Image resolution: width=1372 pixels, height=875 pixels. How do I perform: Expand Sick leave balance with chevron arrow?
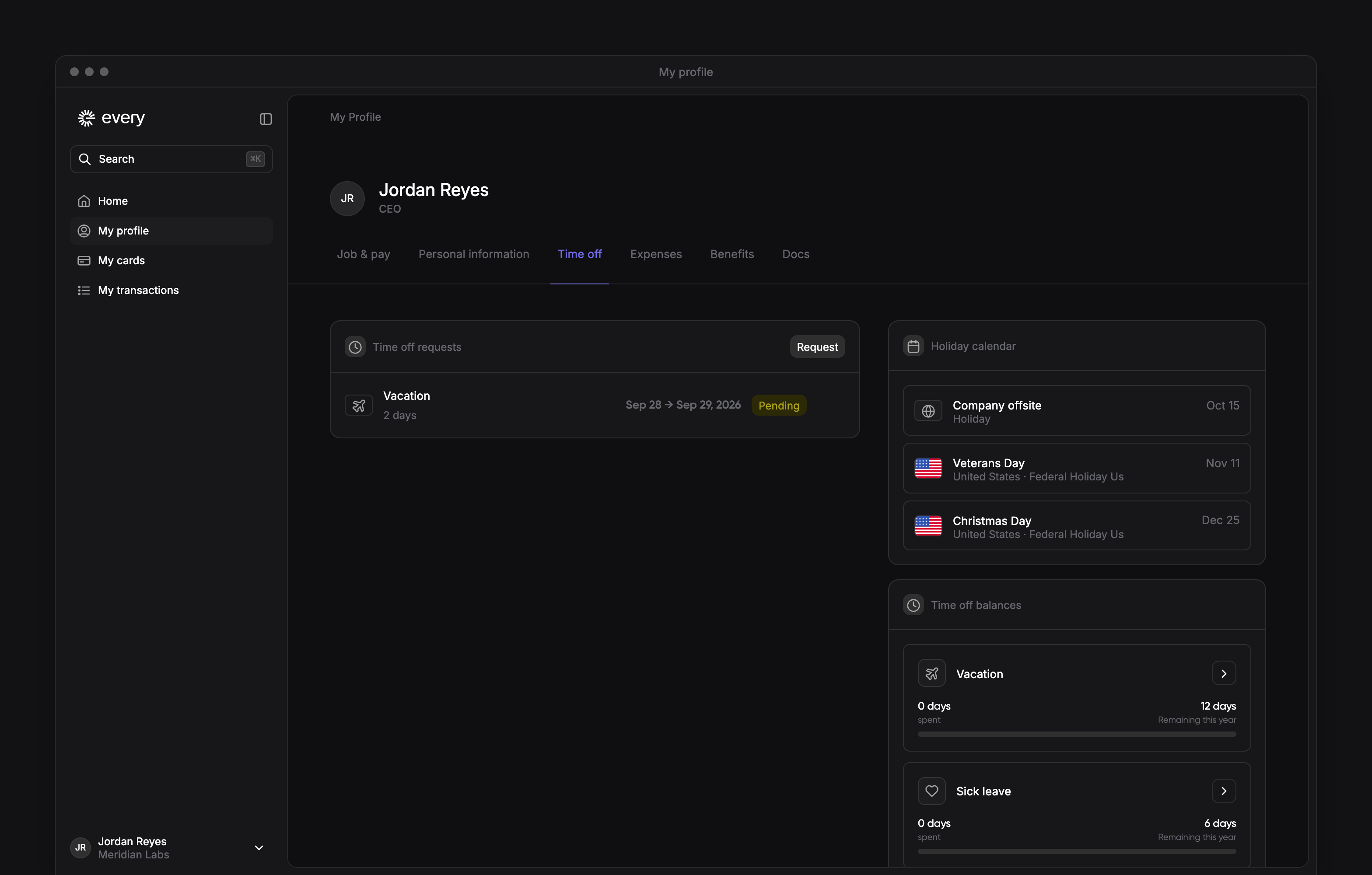1223,791
